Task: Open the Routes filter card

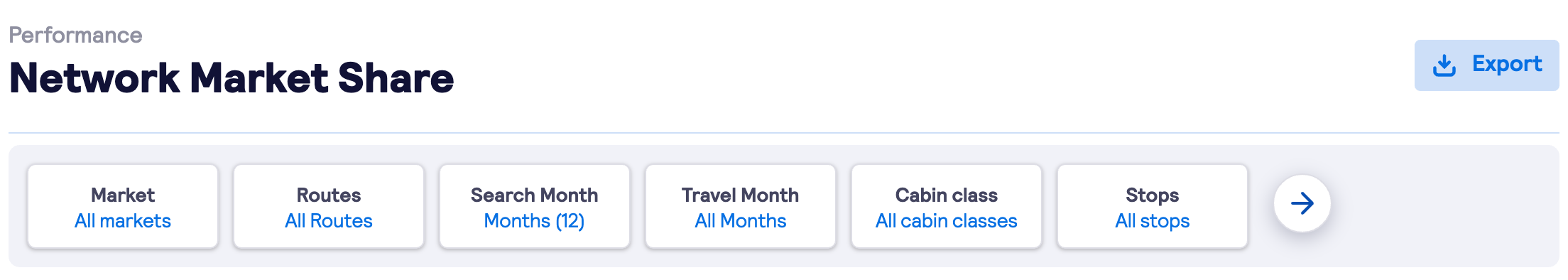Action: [x=329, y=207]
